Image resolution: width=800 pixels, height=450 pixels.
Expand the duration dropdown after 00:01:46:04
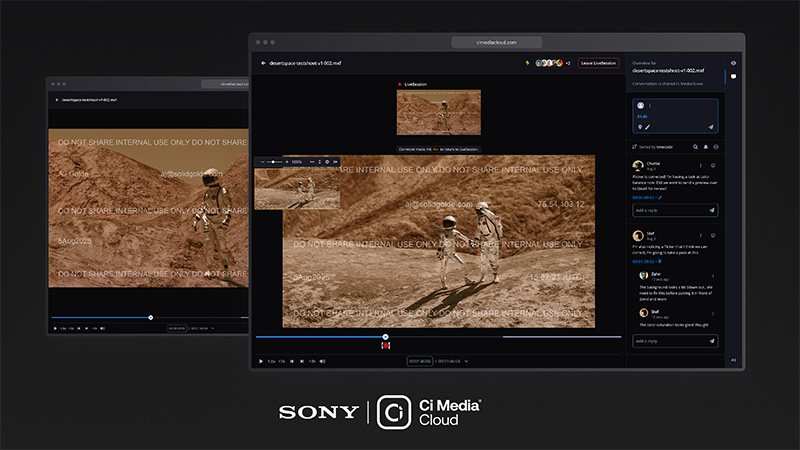467,360
